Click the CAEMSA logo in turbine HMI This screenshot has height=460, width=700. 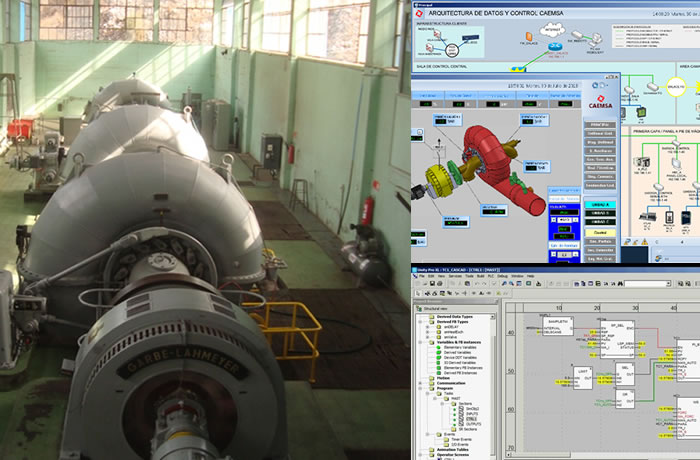coord(600,101)
